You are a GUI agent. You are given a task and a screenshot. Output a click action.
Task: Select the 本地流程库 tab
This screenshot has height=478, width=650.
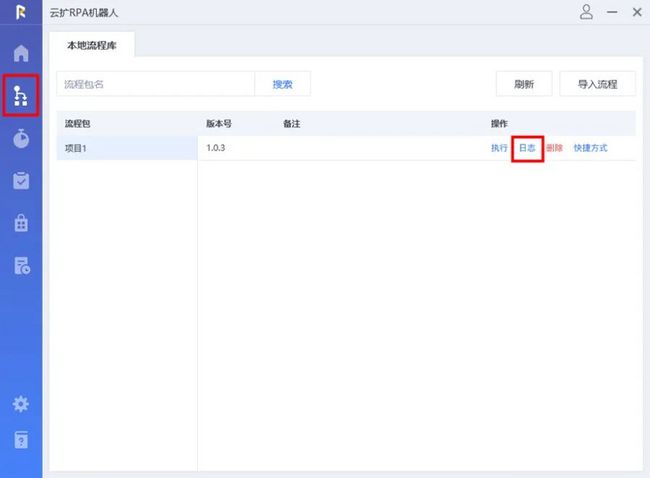(x=92, y=45)
